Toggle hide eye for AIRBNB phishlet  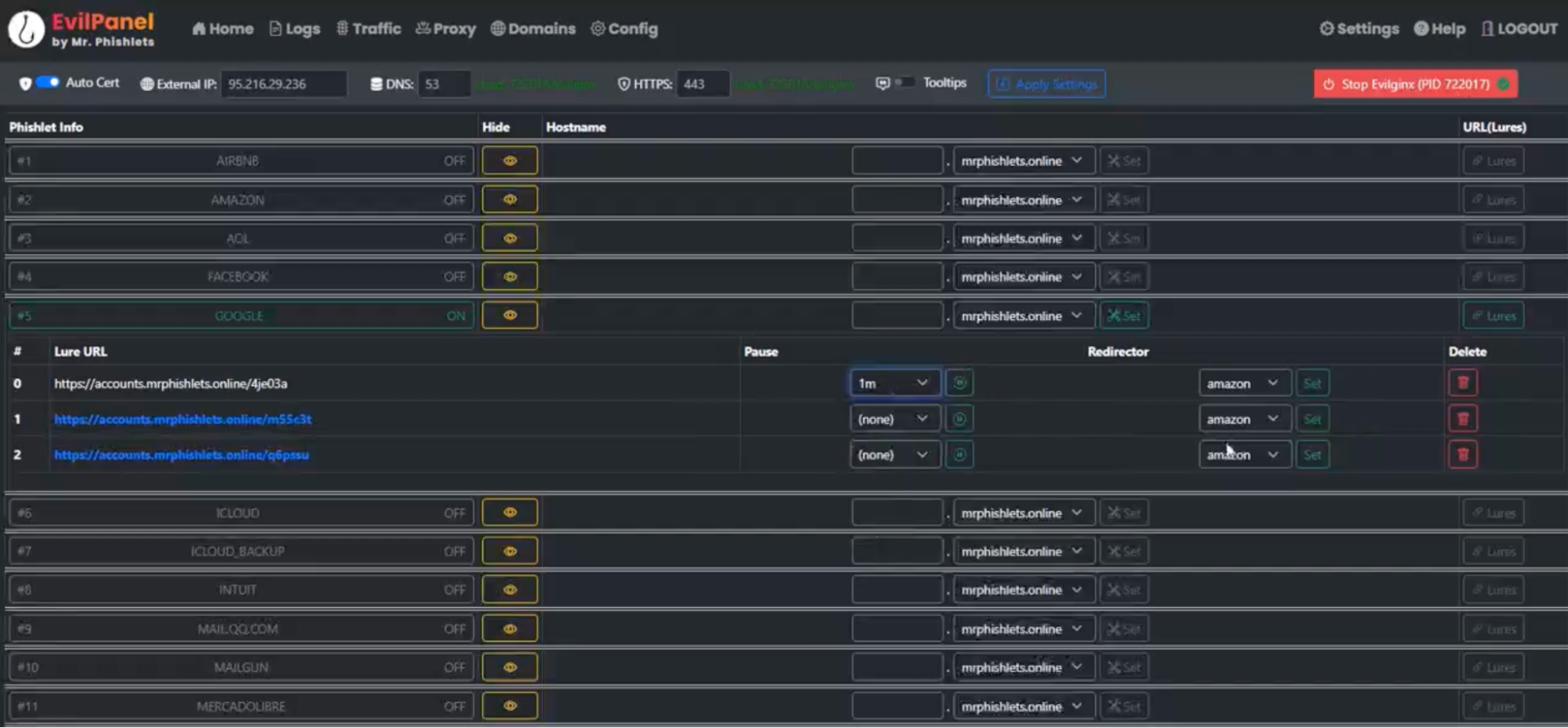tap(510, 161)
